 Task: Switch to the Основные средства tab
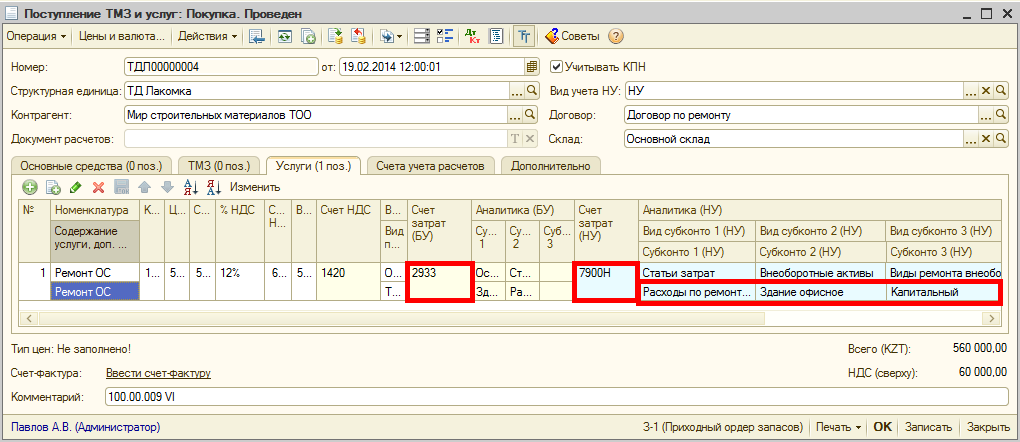coord(90,165)
